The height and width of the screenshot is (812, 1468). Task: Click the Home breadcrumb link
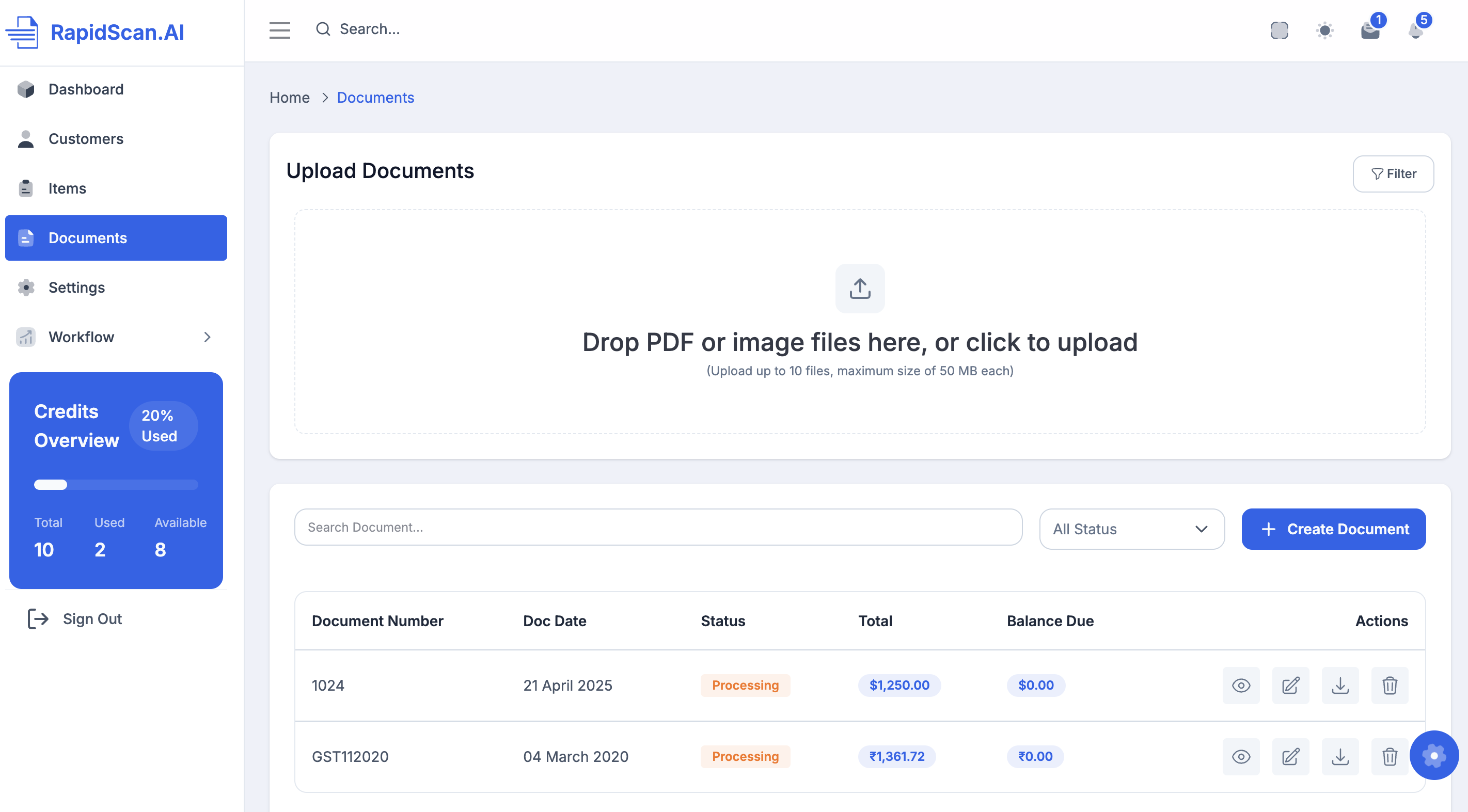click(290, 98)
